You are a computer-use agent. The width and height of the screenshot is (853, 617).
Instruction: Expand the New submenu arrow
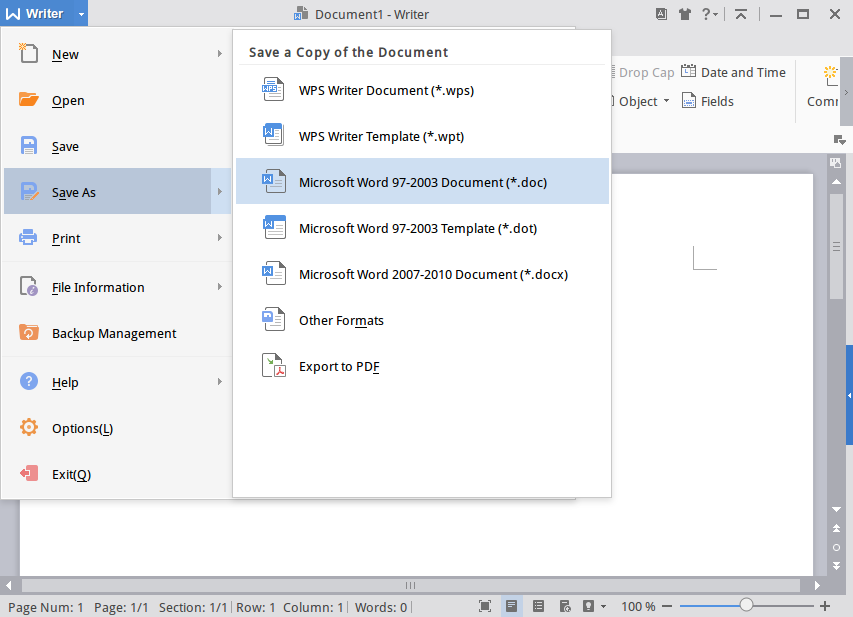click(220, 54)
